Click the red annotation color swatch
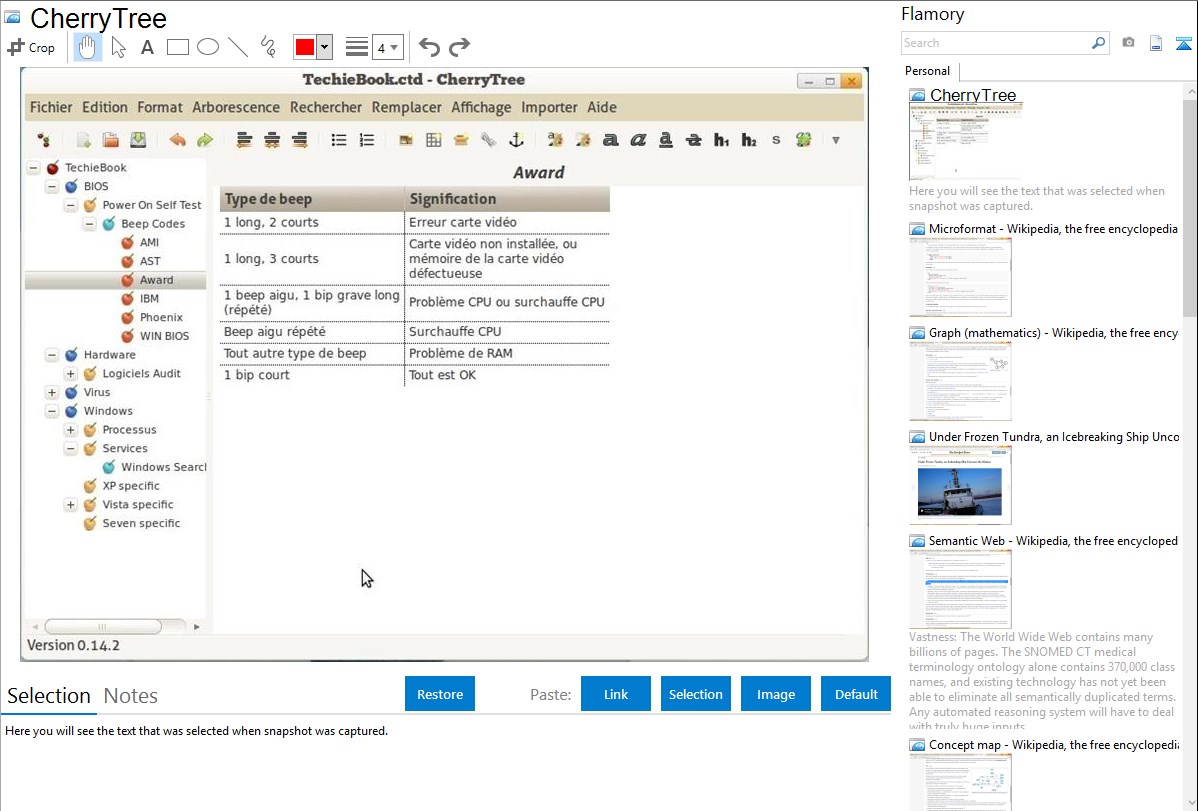Viewport: 1198px width, 811px height. [x=305, y=47]
